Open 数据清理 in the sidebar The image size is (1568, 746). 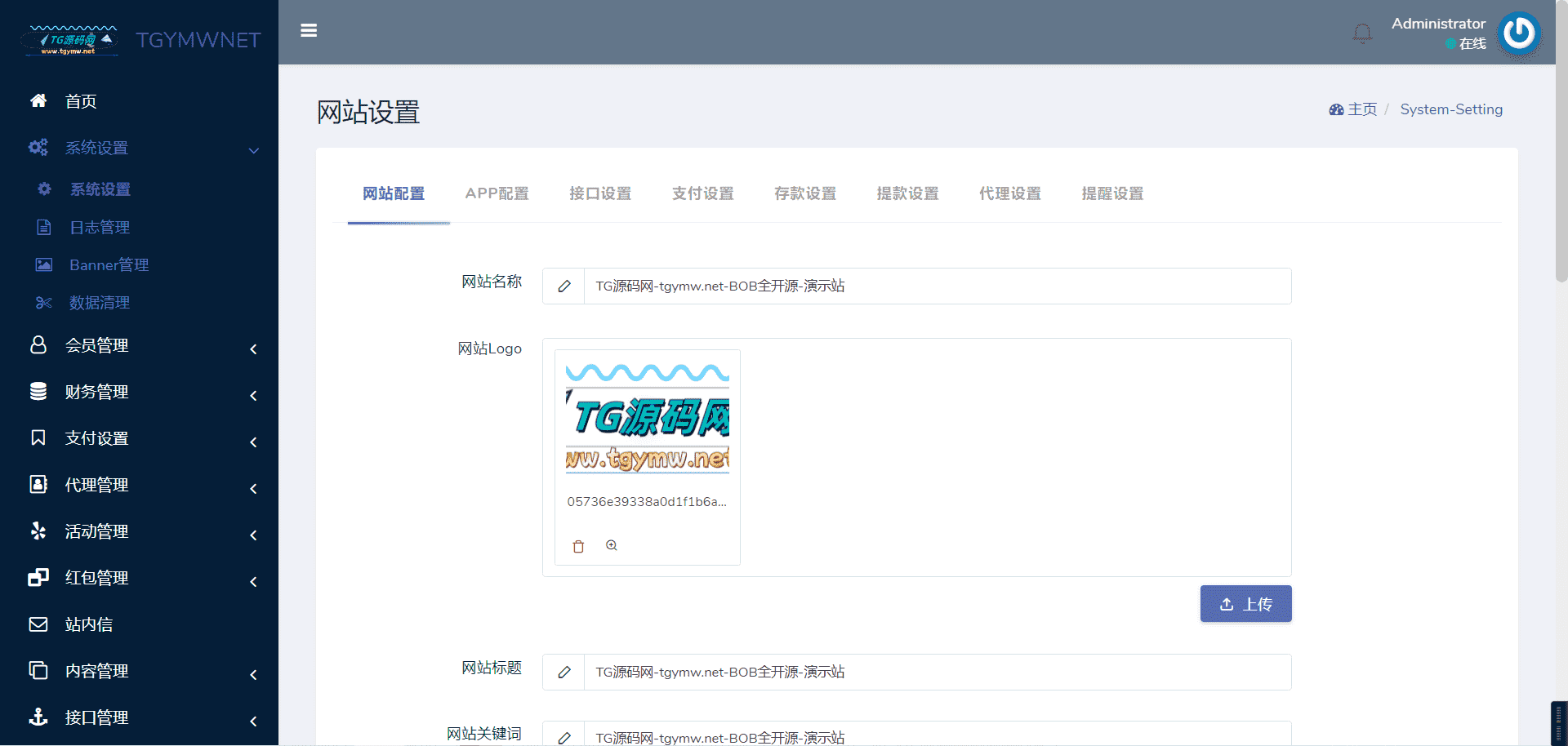tap(99, 303)
